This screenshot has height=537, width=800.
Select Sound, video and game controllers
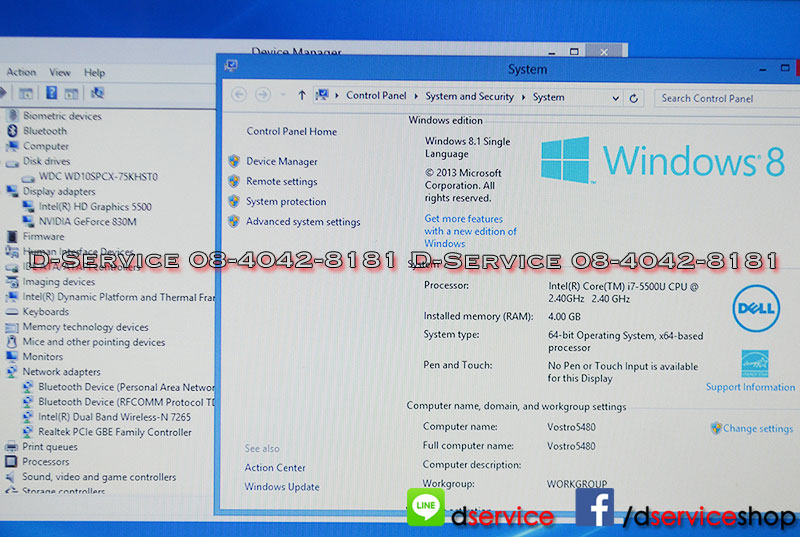click(x=99, y=477)
